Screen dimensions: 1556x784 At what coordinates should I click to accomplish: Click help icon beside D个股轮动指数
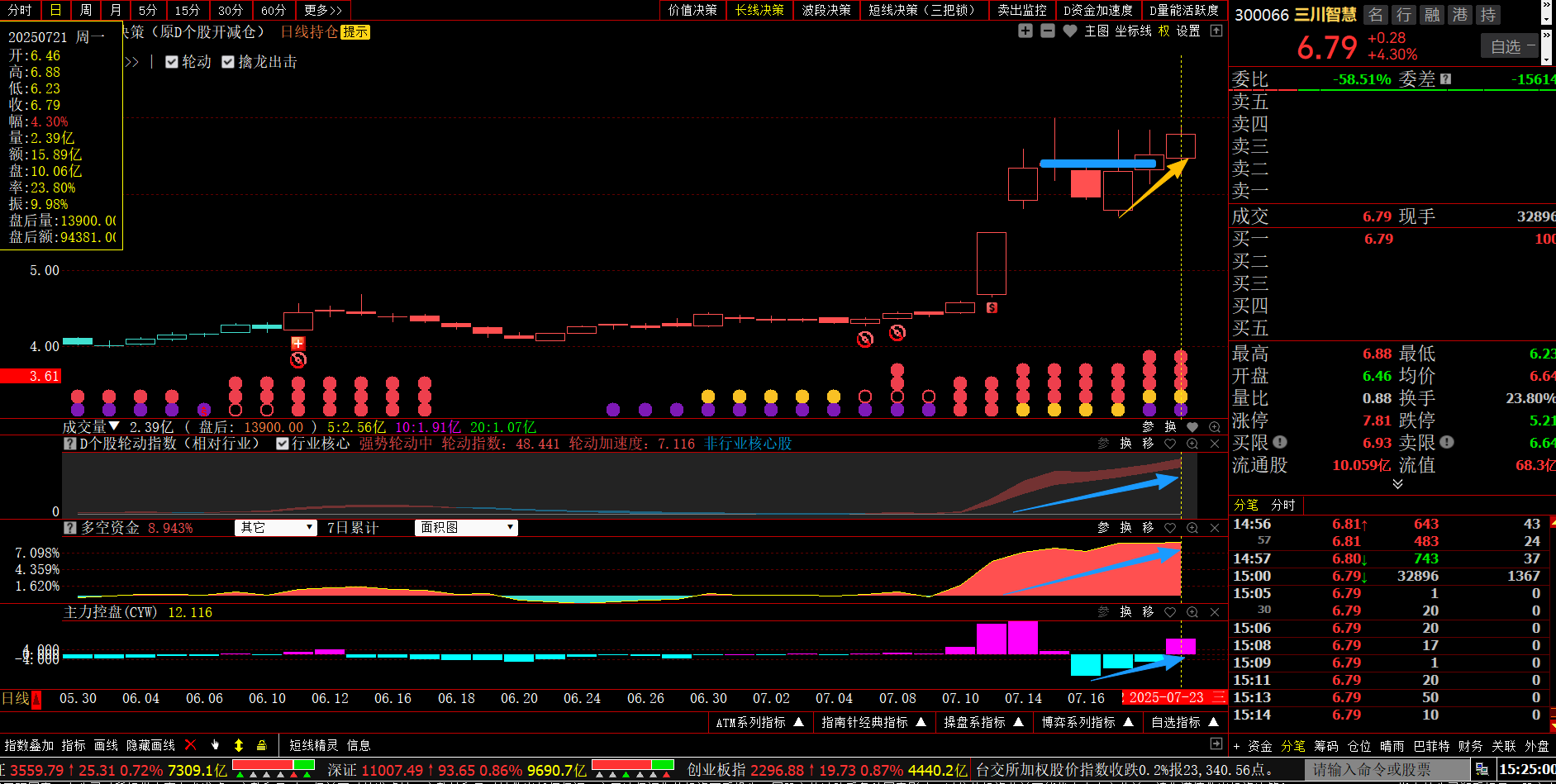click(x=70, y=444)
